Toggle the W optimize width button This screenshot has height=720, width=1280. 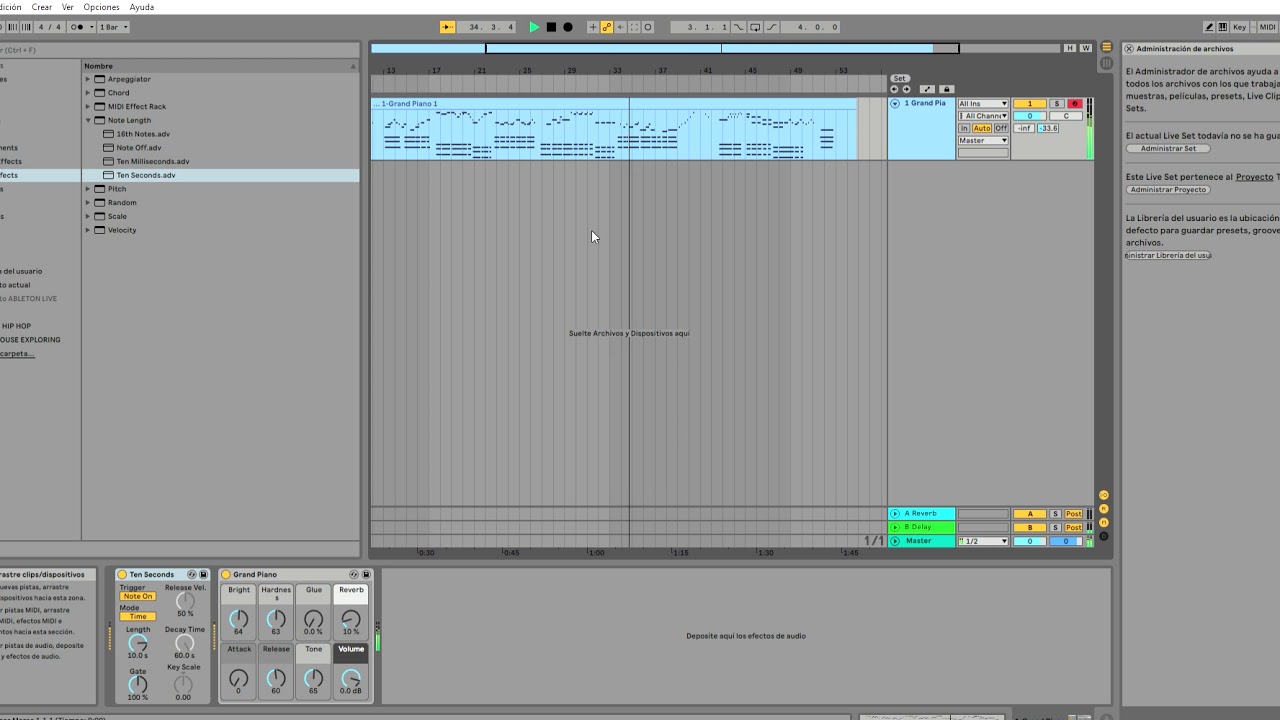point(1085,48)
